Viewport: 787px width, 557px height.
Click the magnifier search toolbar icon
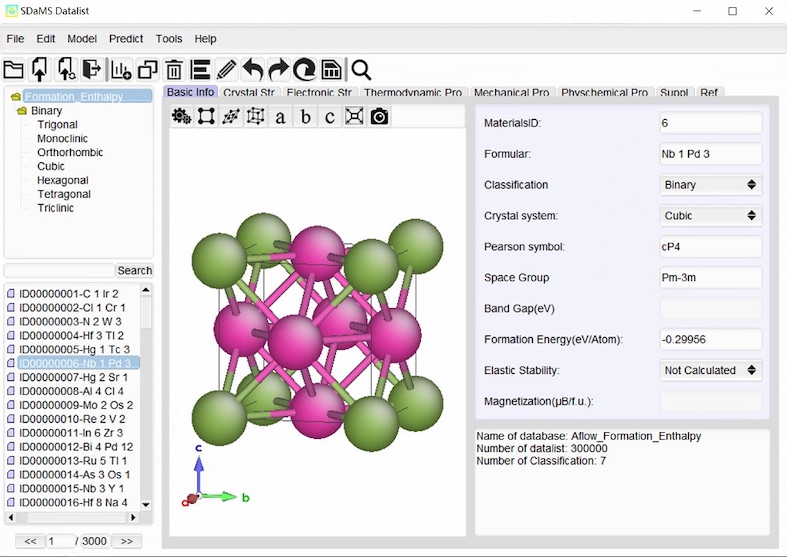point(361,69)
